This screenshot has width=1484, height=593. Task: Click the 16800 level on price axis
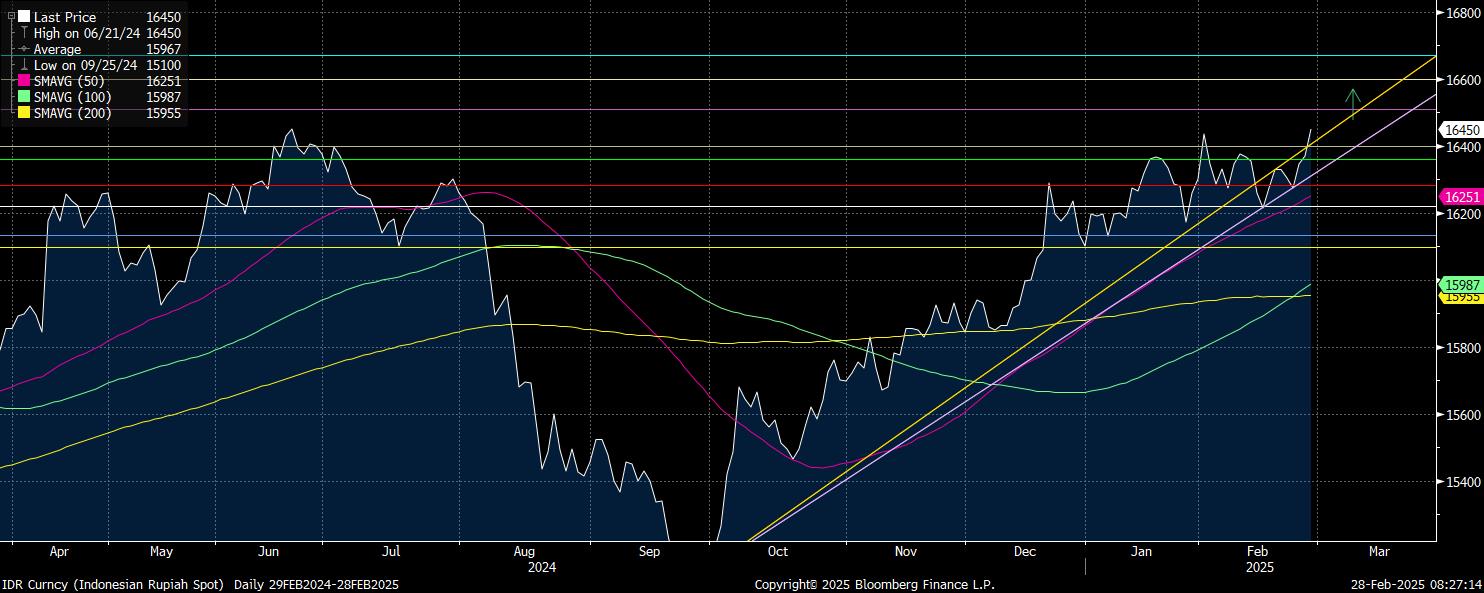tap(1459, 13)
